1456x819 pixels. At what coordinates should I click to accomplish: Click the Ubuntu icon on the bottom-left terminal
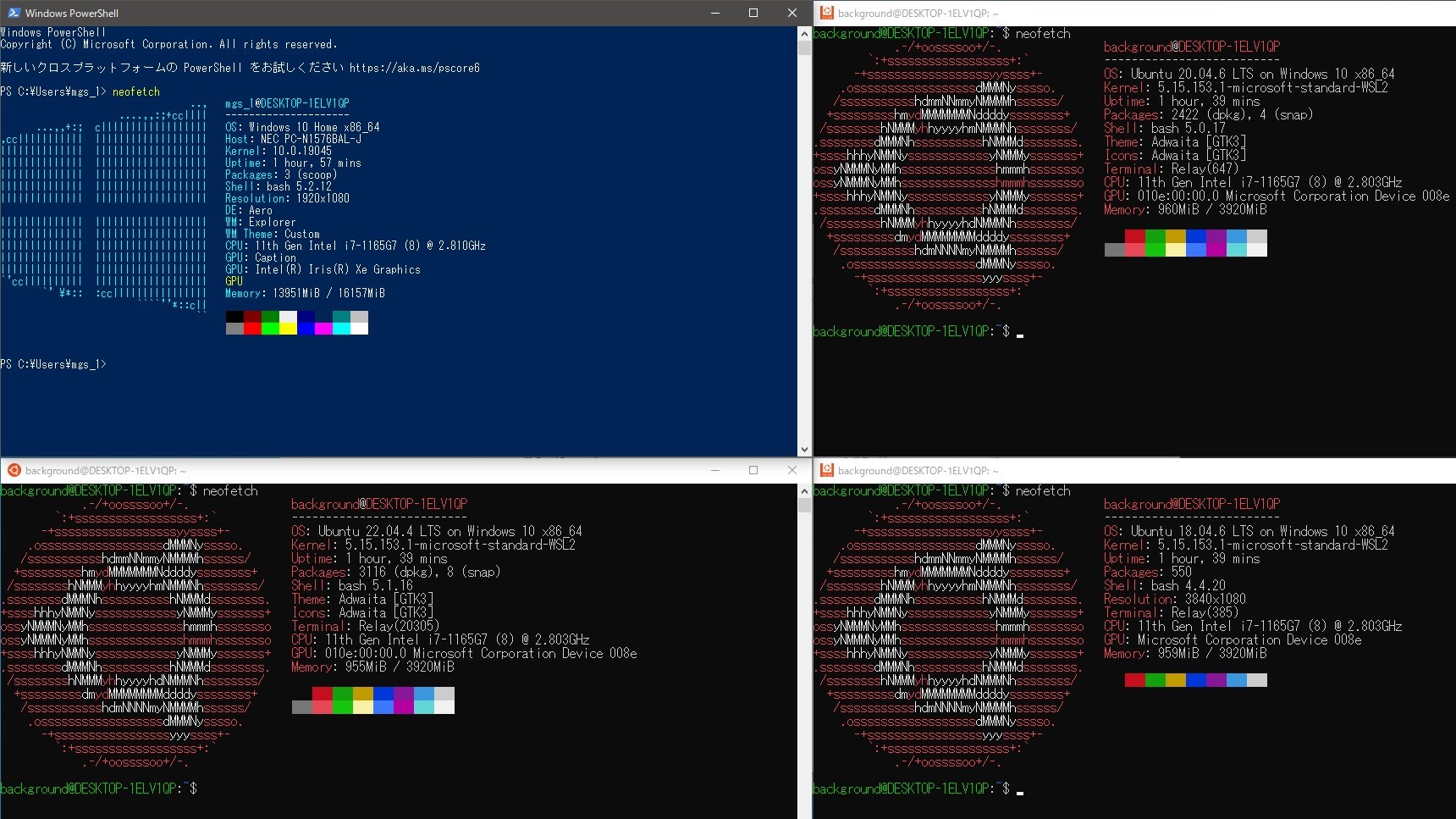coord(14,470)
